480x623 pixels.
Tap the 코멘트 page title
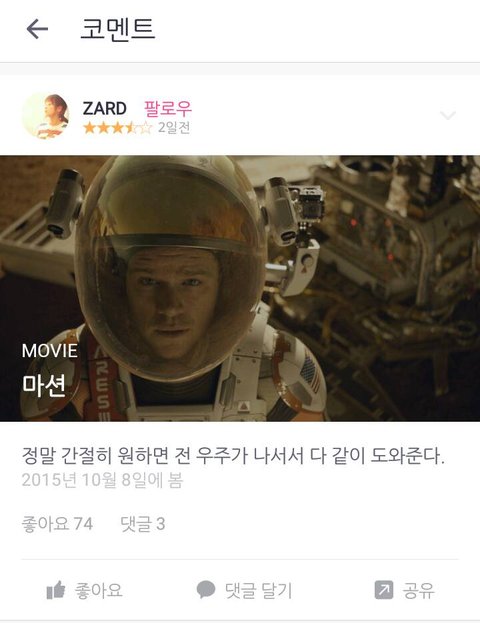118,29
